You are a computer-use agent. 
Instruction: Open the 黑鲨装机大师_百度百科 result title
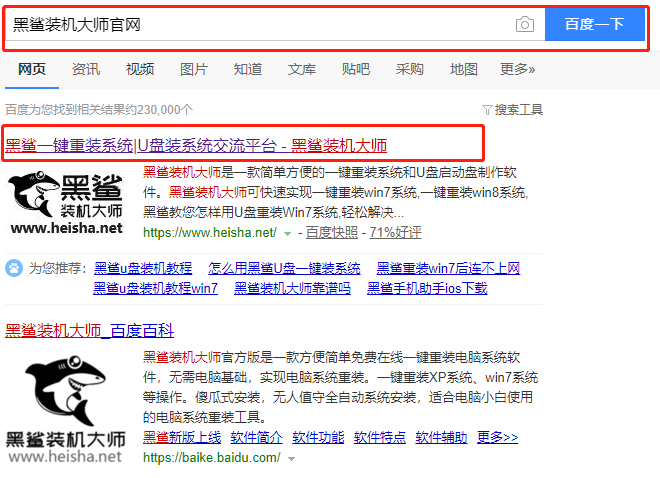[89, 331]
